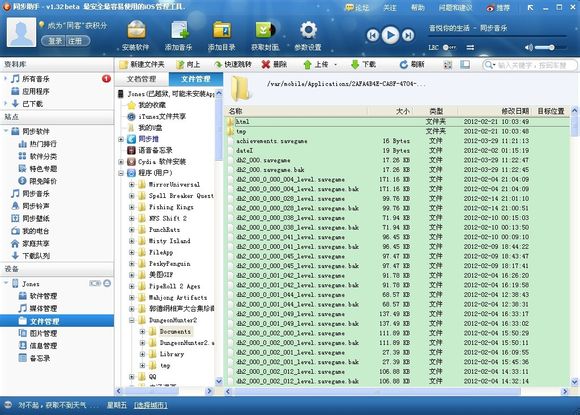This screenshot has height=415, width=580.
Task: Mute the speaker volume icon
Action: [x=529, y=47]
